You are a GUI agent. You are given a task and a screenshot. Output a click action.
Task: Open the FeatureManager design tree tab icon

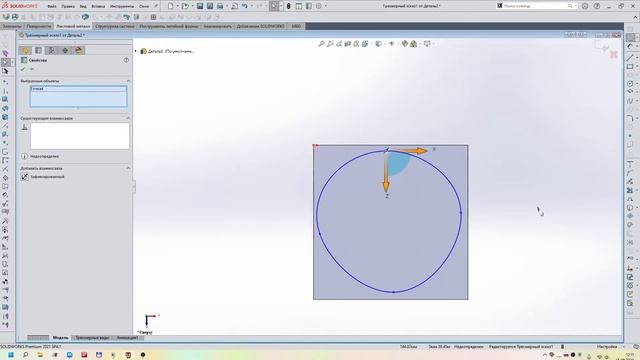[25, 50]
